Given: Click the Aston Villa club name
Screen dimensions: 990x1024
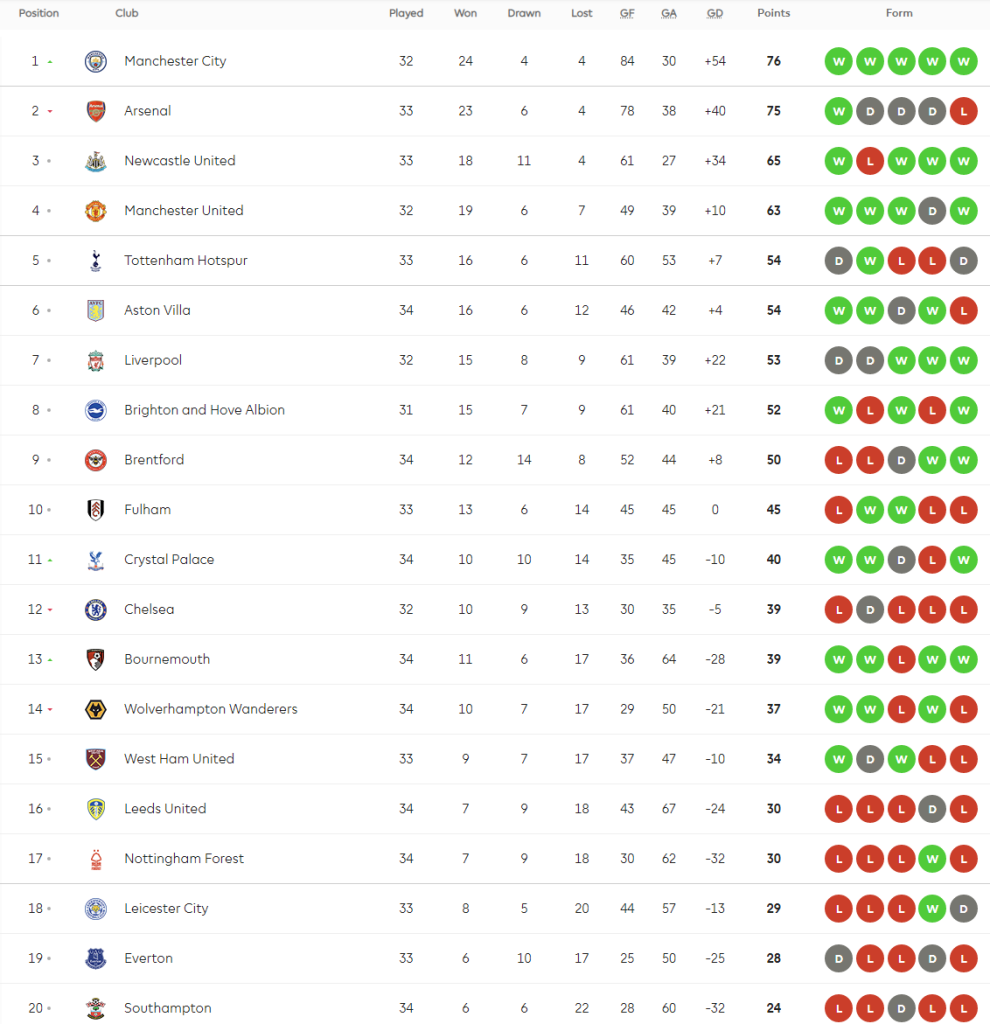Looking at the screenshot, I should (x=157, y=310).
